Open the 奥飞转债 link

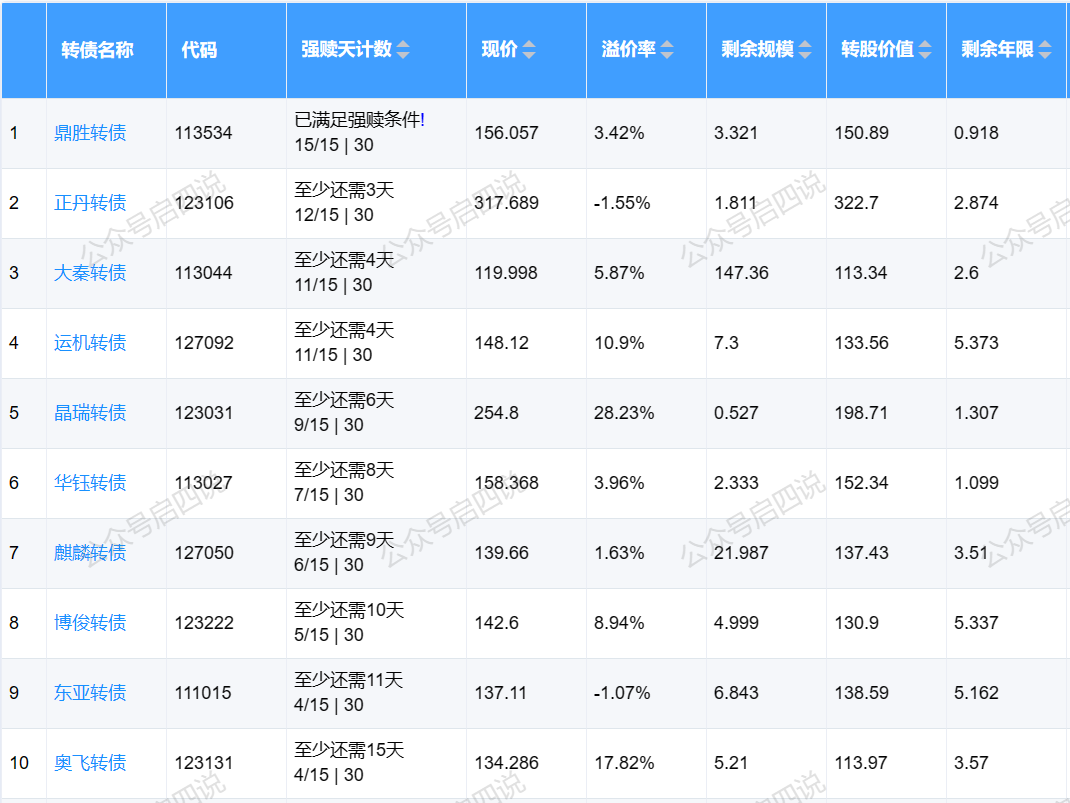coord(90,763)
